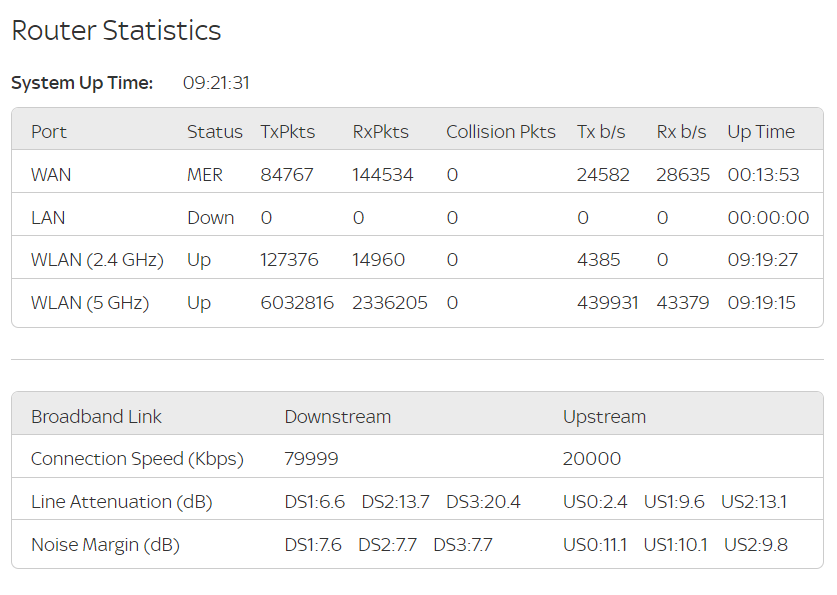Click the Port column header
Viewport: 837px width, 595px height.
[49, 132]
